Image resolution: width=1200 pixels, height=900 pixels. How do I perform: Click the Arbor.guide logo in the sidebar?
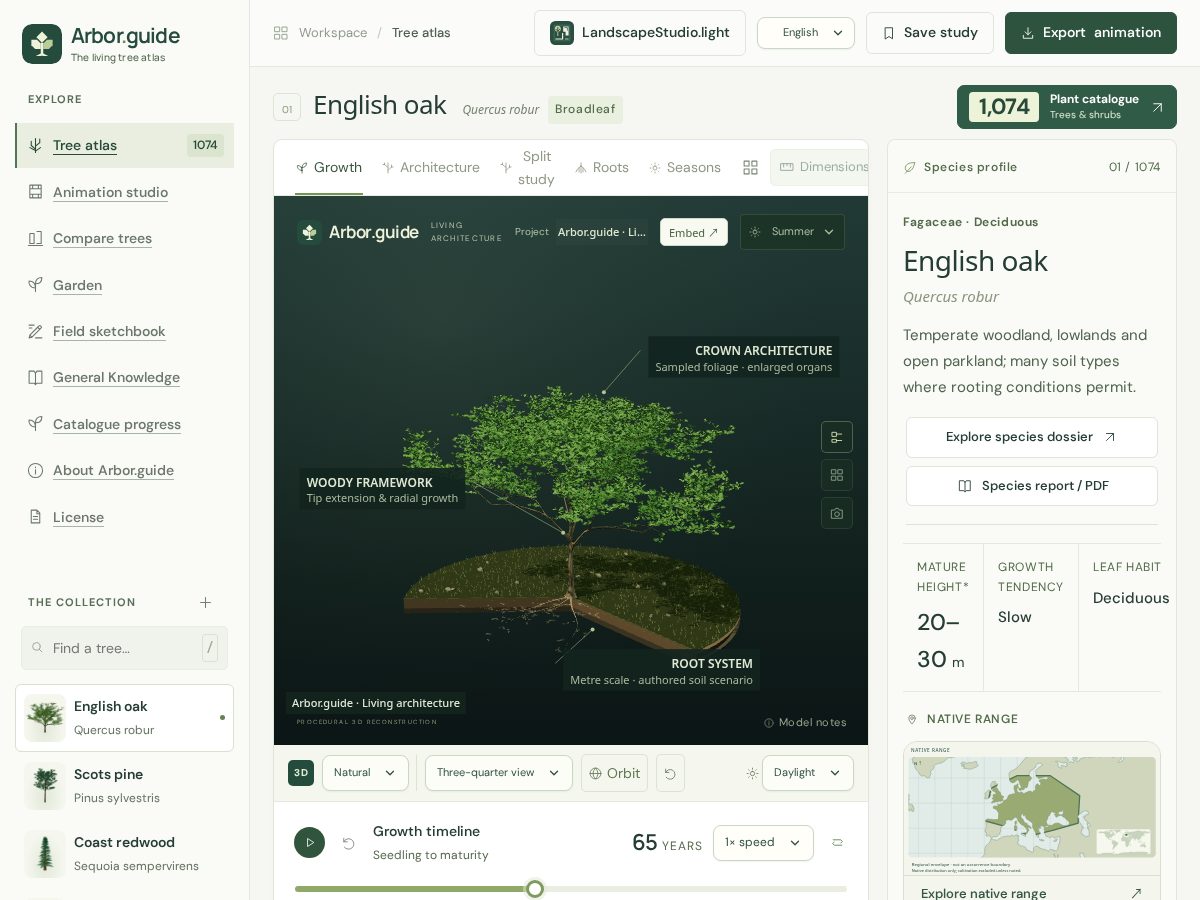click(42, 44)
